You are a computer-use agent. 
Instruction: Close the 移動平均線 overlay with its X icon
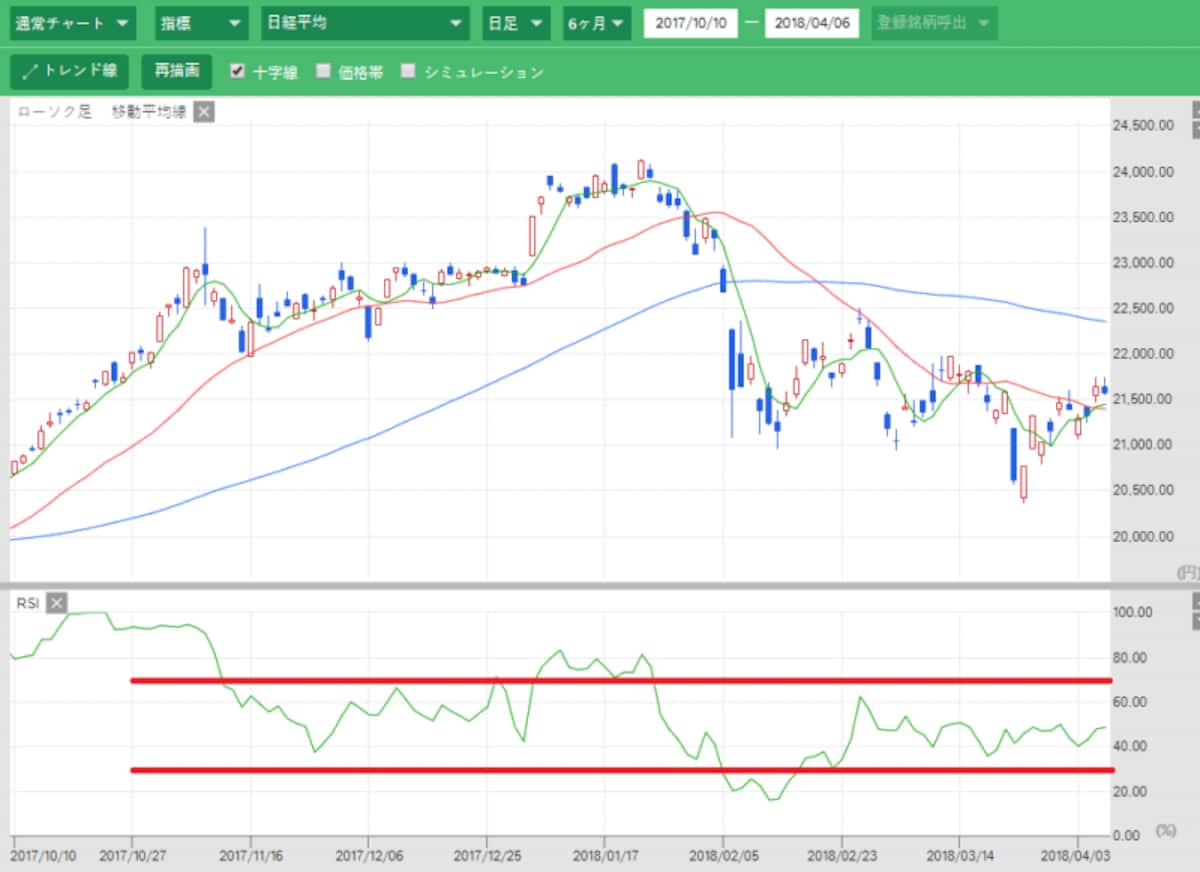(203, 112)
